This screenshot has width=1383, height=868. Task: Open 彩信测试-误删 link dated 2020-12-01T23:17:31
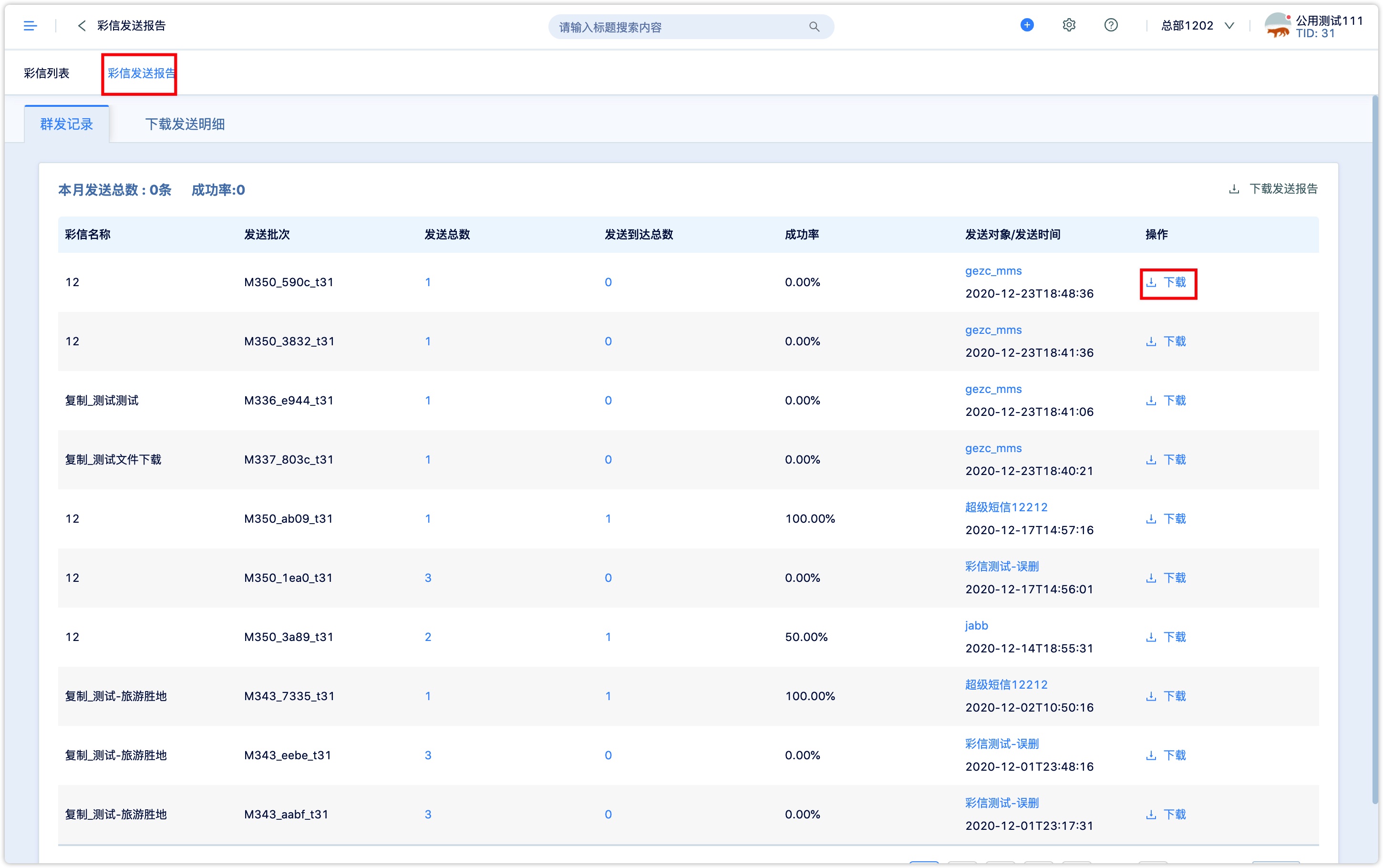click(1002, 803)
